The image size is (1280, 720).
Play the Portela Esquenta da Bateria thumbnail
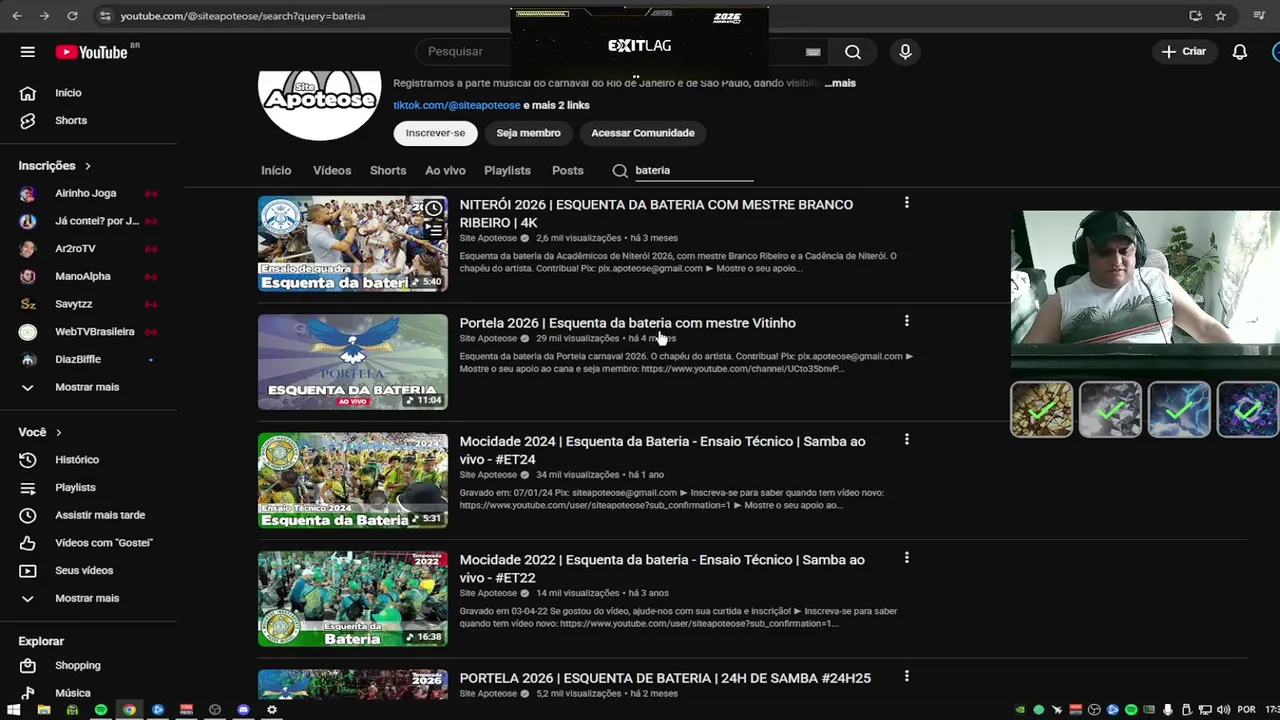click(353, 362)
